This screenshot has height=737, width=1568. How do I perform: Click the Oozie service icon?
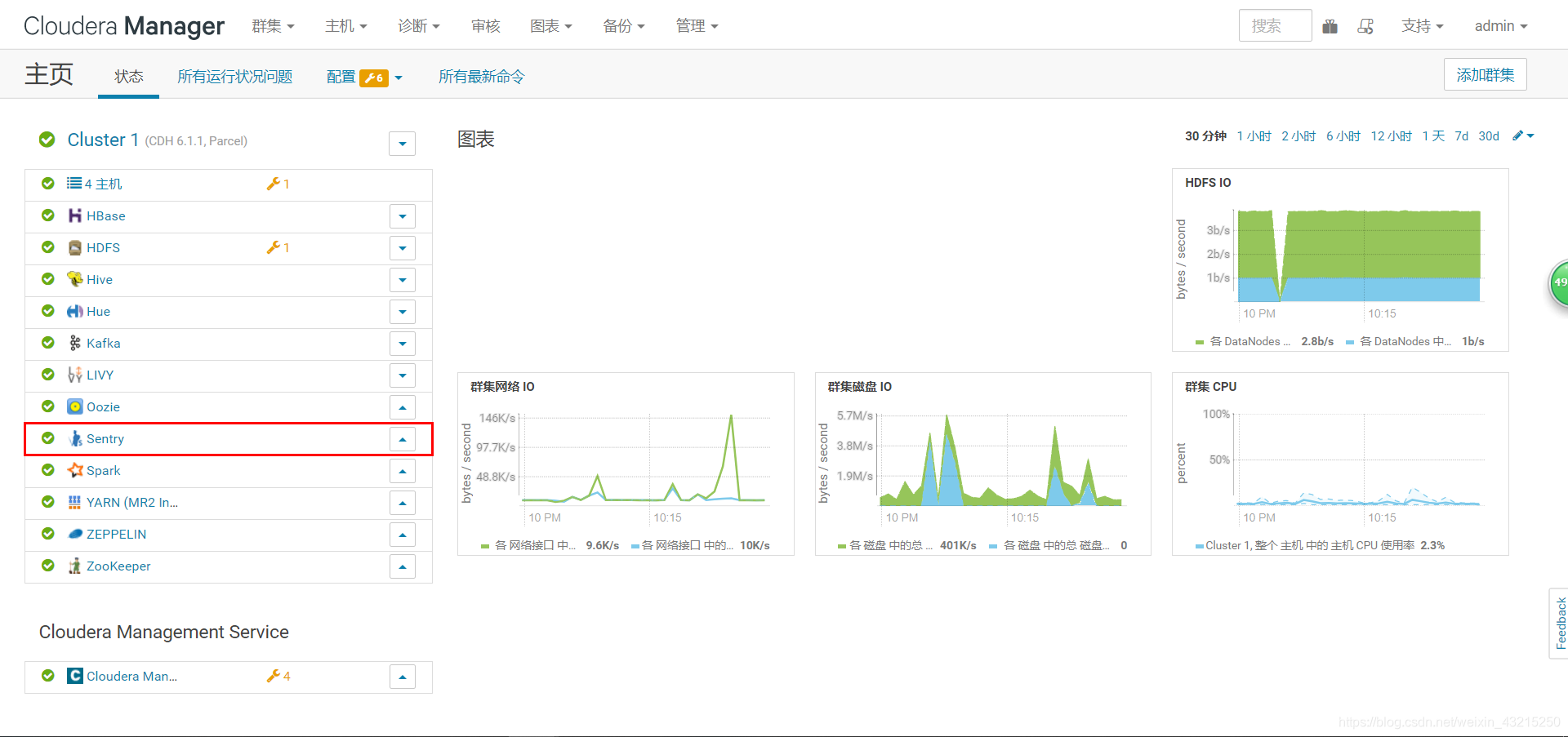pyautogui.click(x=75, y=406)
